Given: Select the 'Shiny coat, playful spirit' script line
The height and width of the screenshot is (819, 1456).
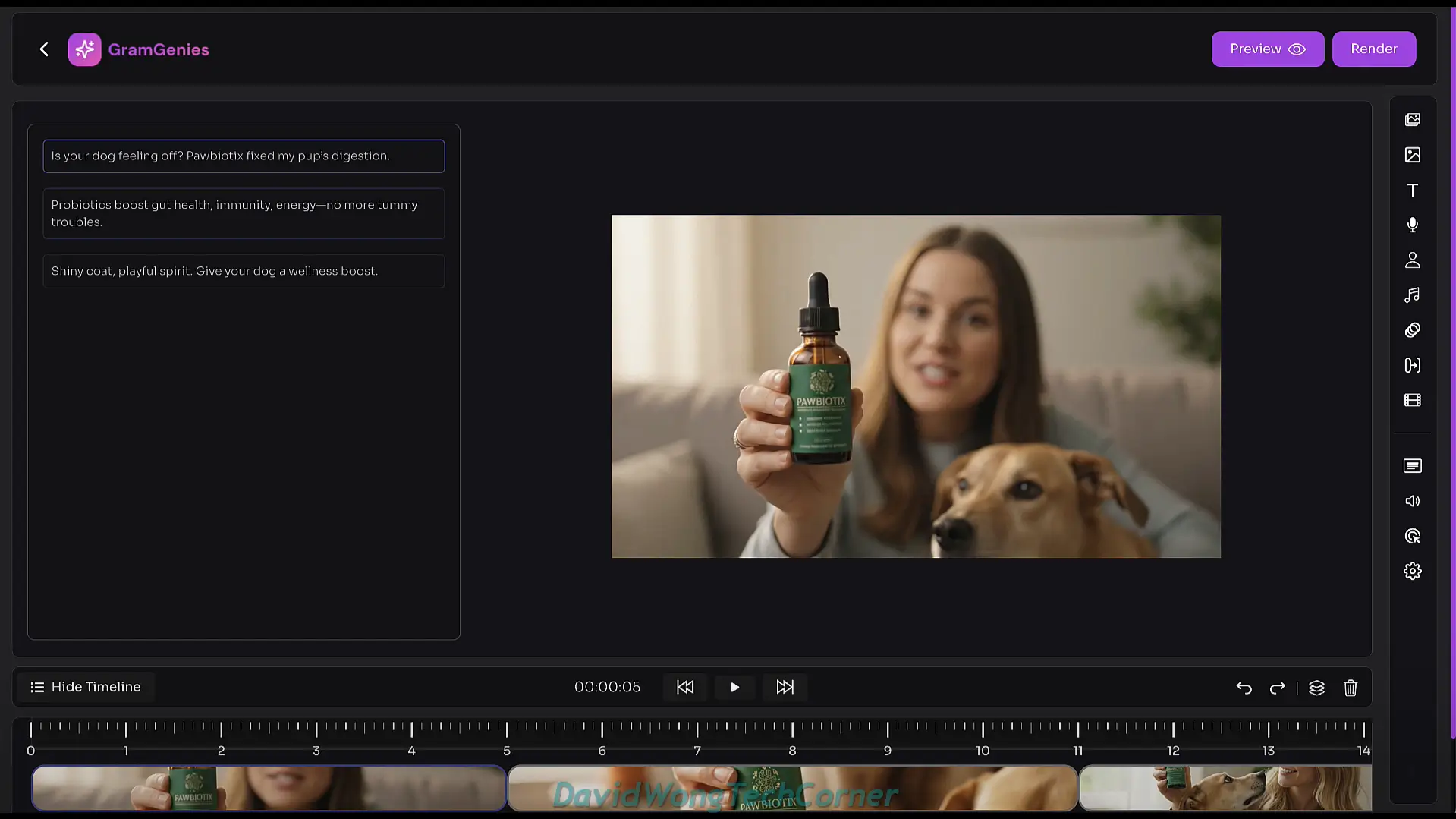Looking at the screenshot, I should (244, 271).
